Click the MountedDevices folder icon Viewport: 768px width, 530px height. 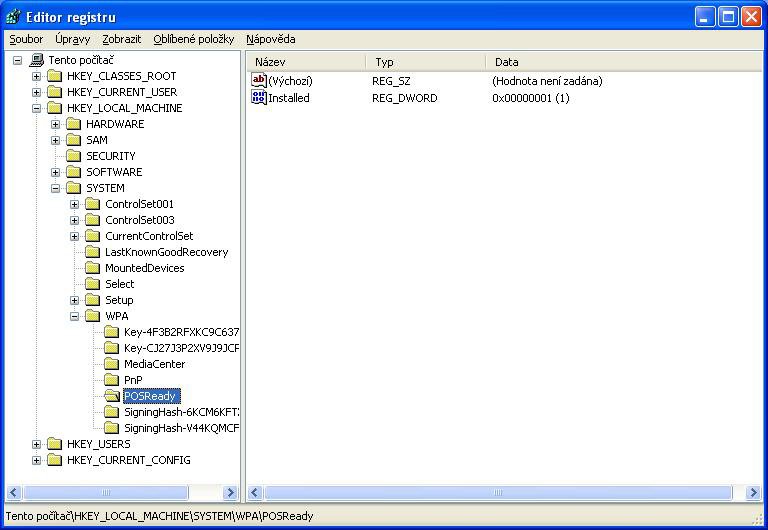pos(93,268)
